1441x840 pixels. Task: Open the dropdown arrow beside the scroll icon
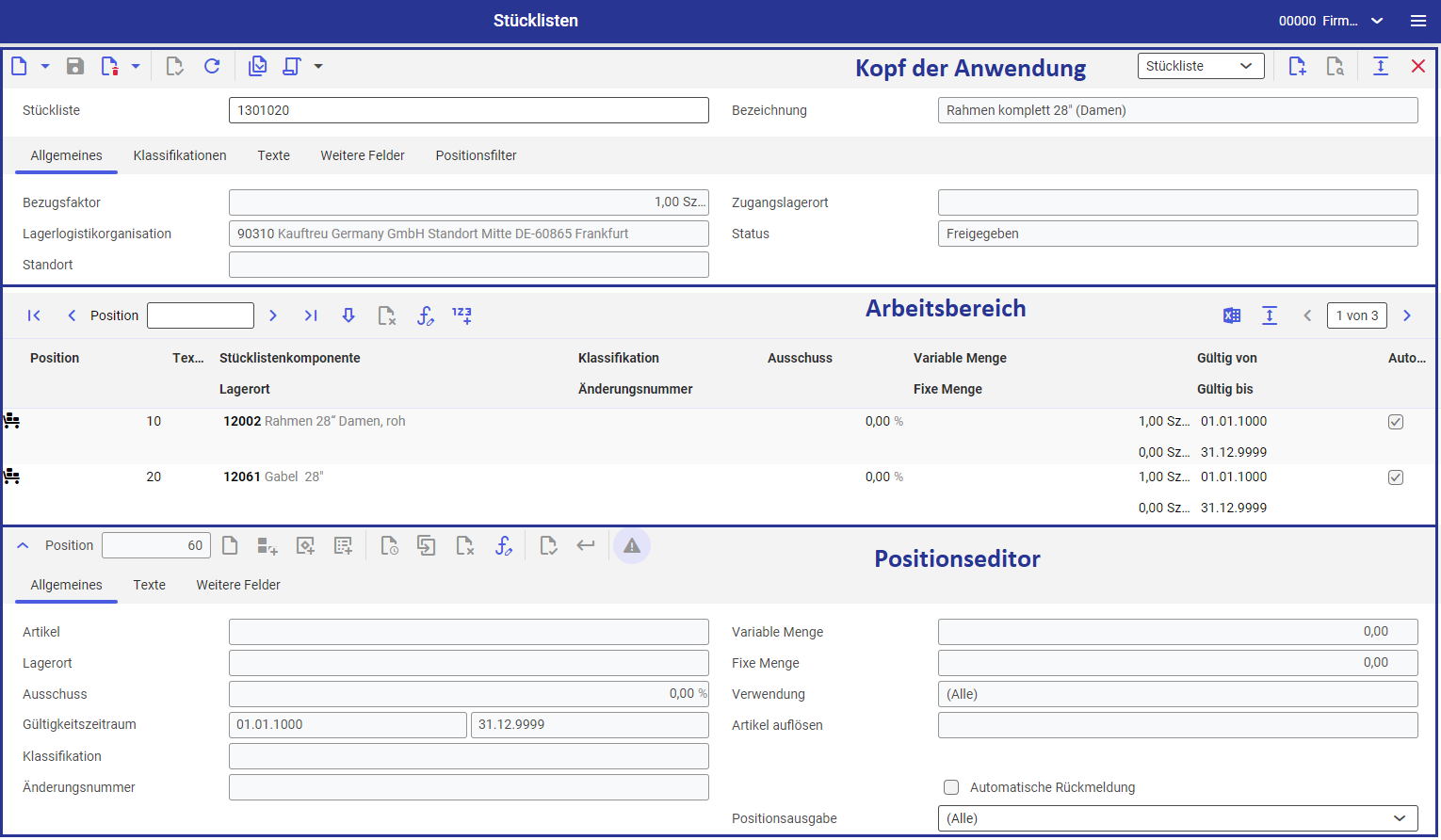pos(318,66)
